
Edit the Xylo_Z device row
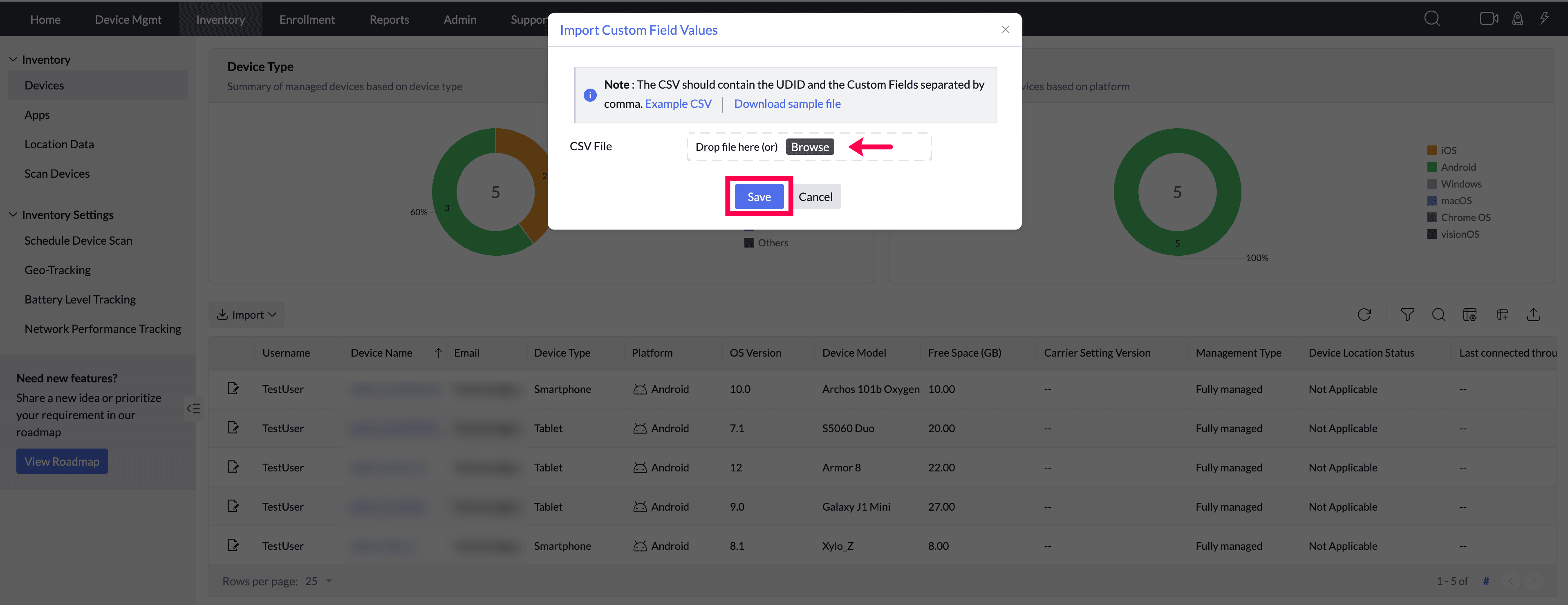click(x=233, y=545)
